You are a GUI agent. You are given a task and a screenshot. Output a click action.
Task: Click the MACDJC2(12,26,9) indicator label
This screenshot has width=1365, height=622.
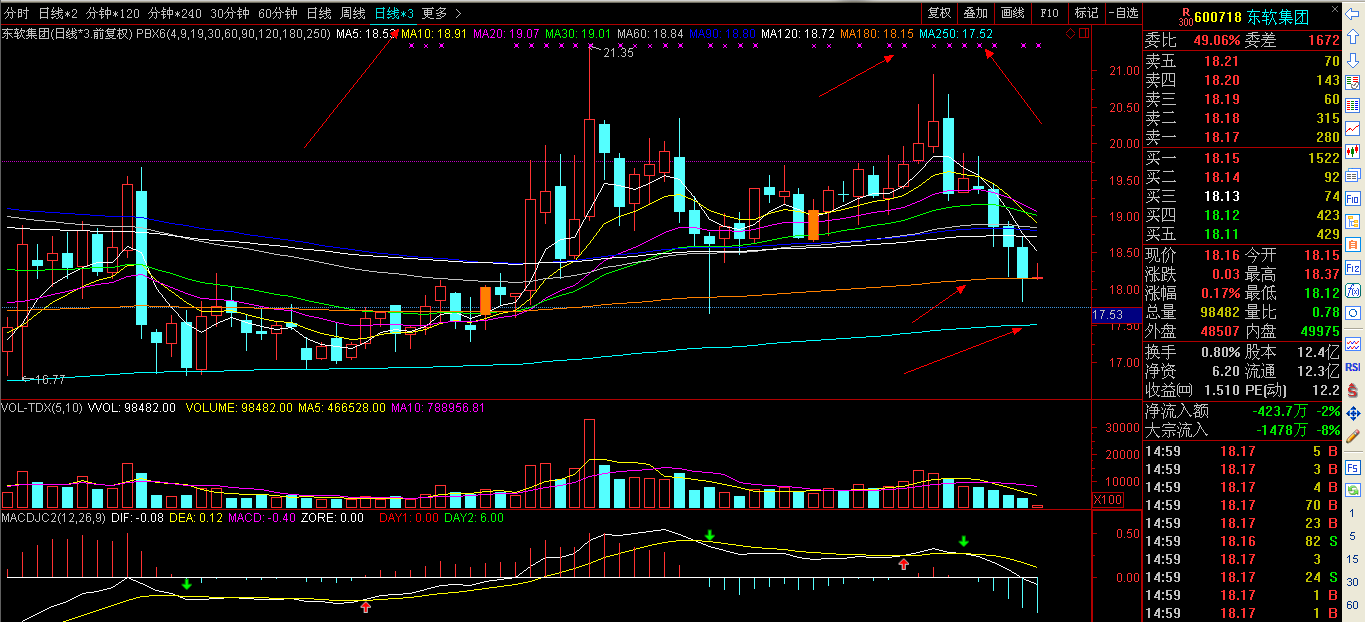click(x=51, y=518)
